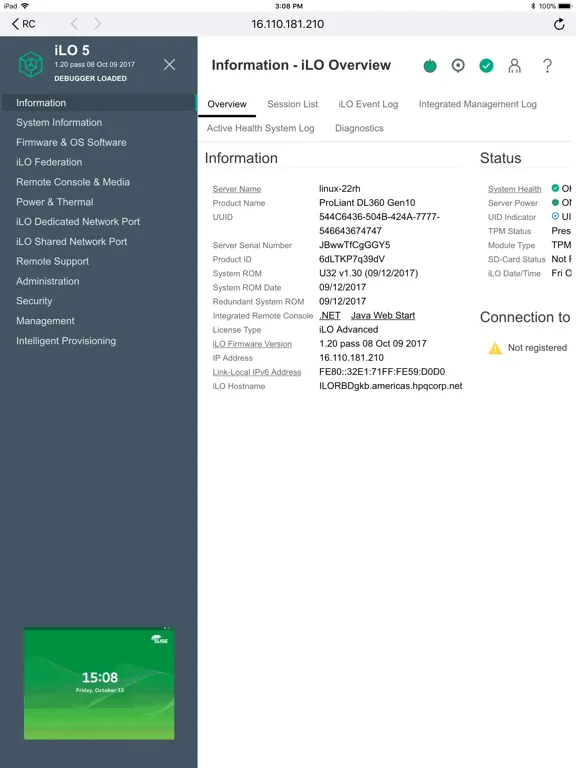Image resolution: width=576 pixels, height=768 pixels.
Task: Switch to Active Health System Log tab
Action: pos(261,128)
